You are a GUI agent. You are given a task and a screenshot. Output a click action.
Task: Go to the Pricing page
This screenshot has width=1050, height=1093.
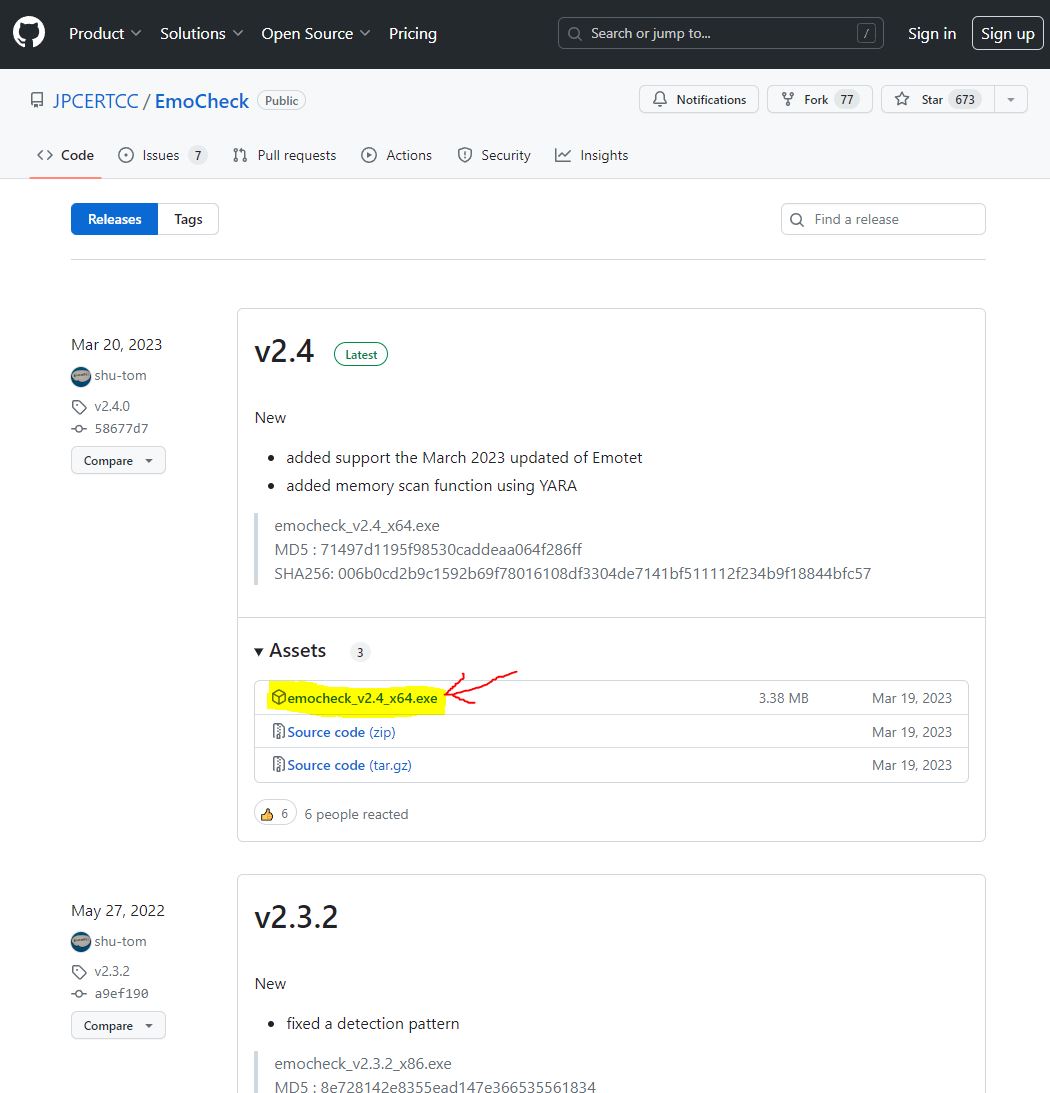[413, 33]
